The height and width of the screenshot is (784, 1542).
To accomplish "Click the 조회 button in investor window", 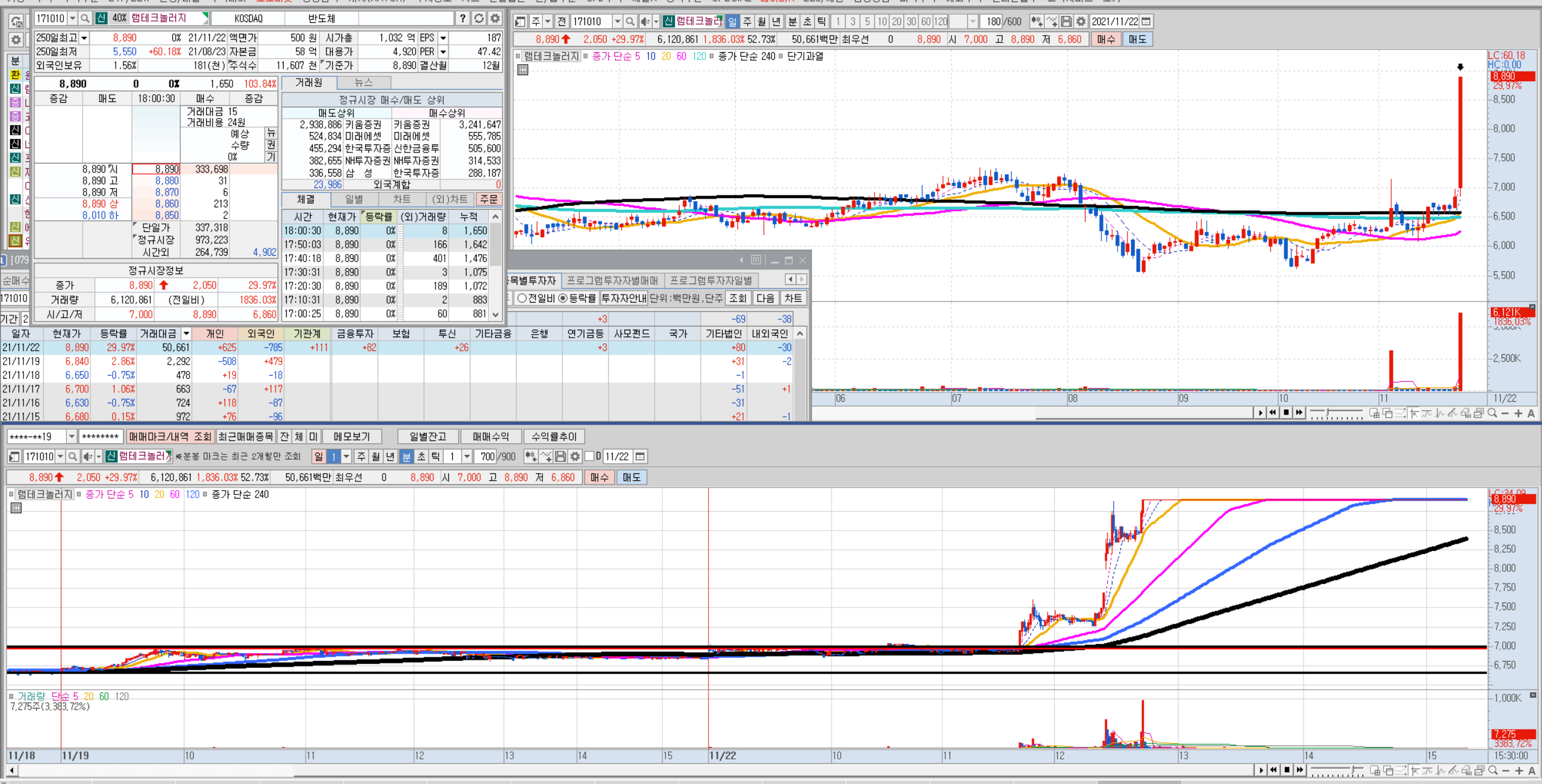I will coord(737,298).
